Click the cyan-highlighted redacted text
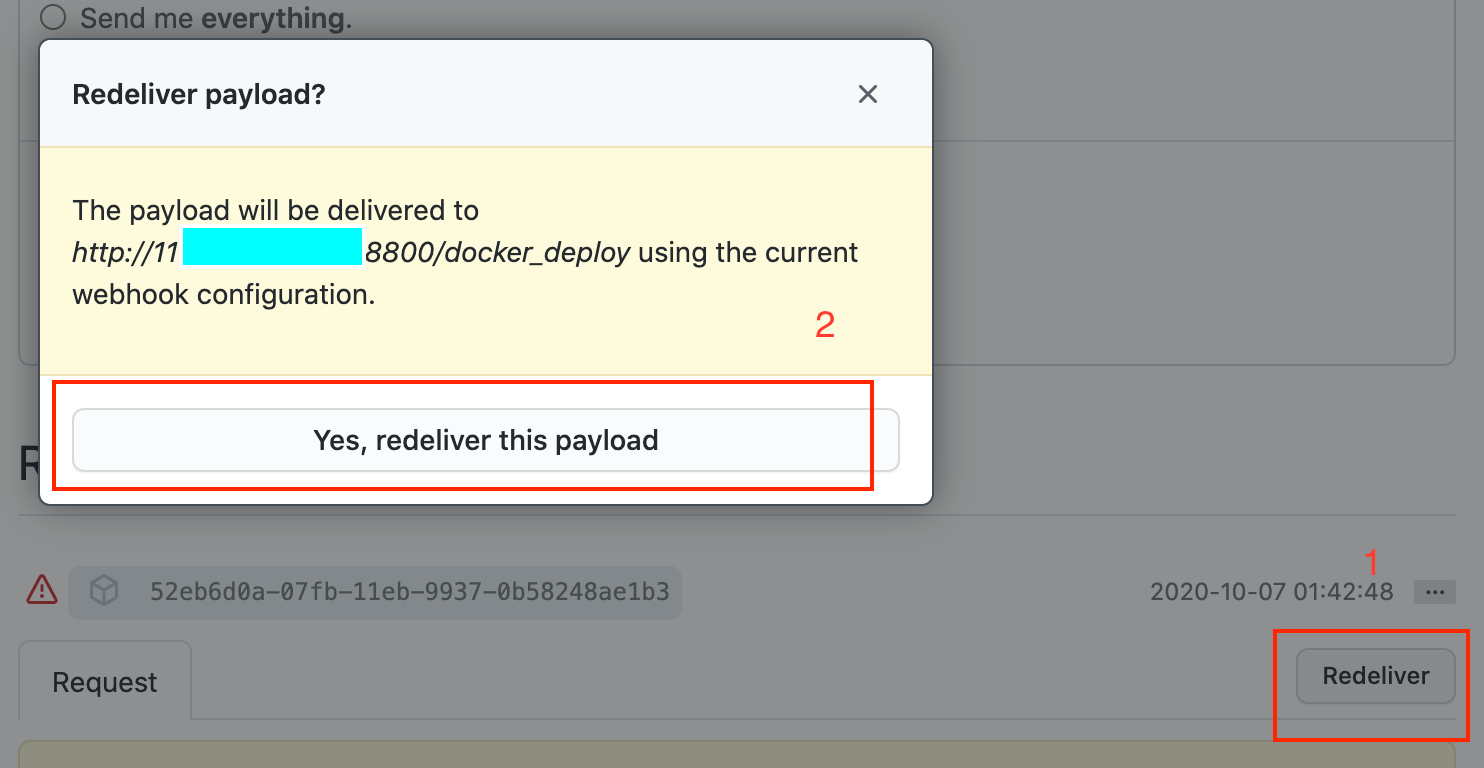Viewport: 1484px width, 768px height. 271,248
